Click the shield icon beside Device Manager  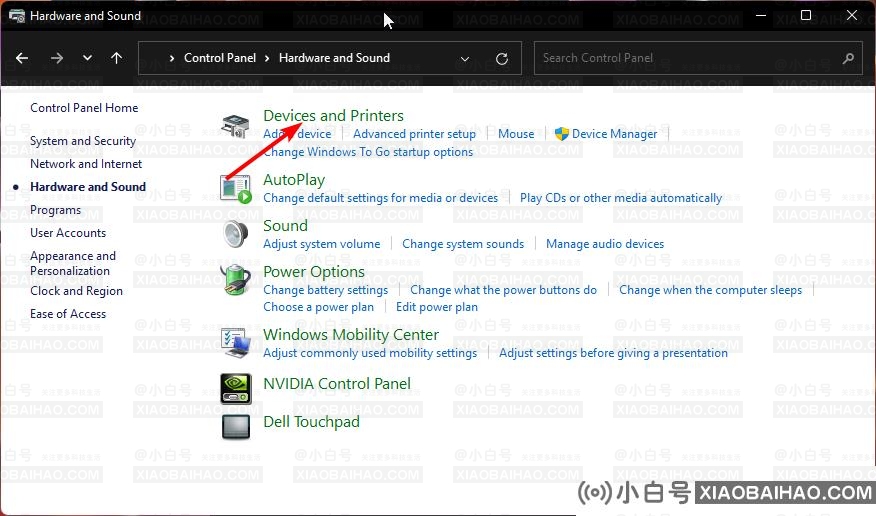pos(561,134)
